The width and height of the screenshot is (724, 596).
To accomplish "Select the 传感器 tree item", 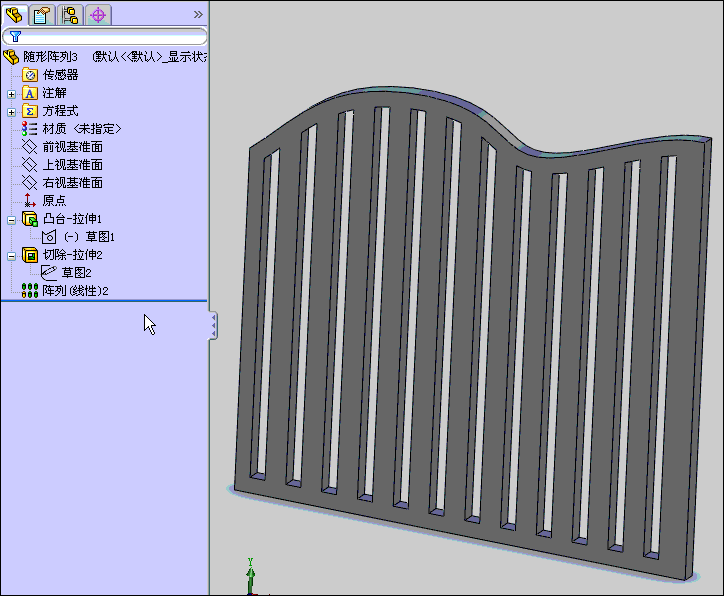I will point(60,75).
